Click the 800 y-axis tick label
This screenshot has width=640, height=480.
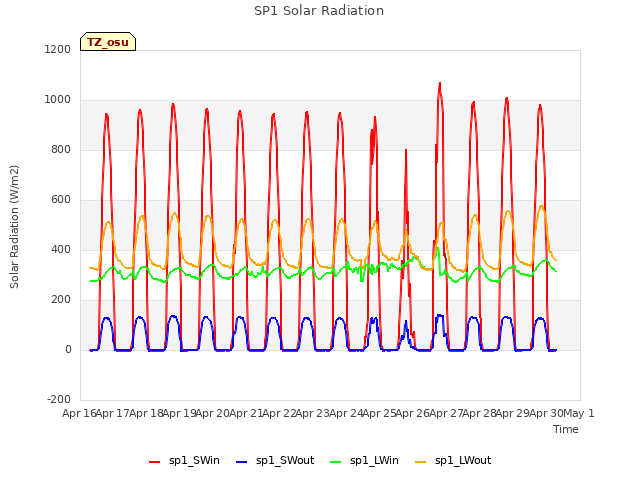pos(61,150)
